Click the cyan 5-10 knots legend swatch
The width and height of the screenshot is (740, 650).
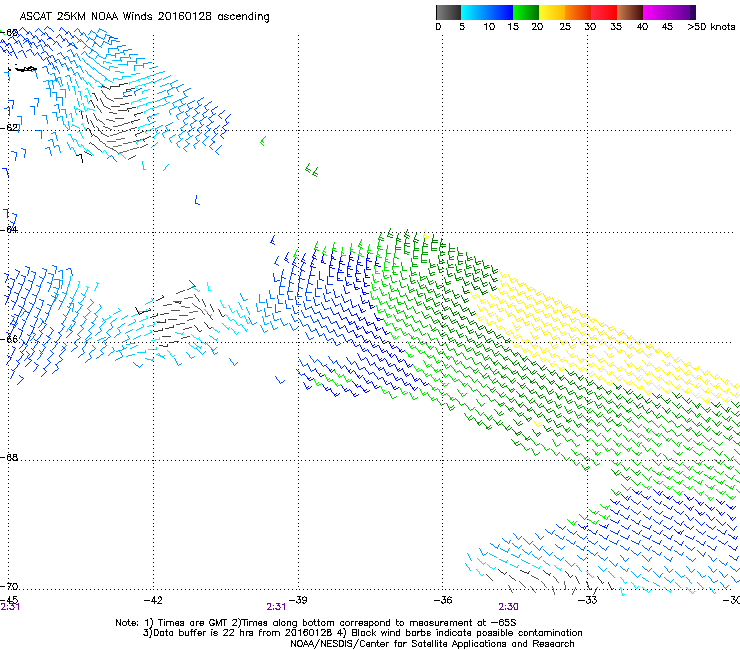coord(474,12)
